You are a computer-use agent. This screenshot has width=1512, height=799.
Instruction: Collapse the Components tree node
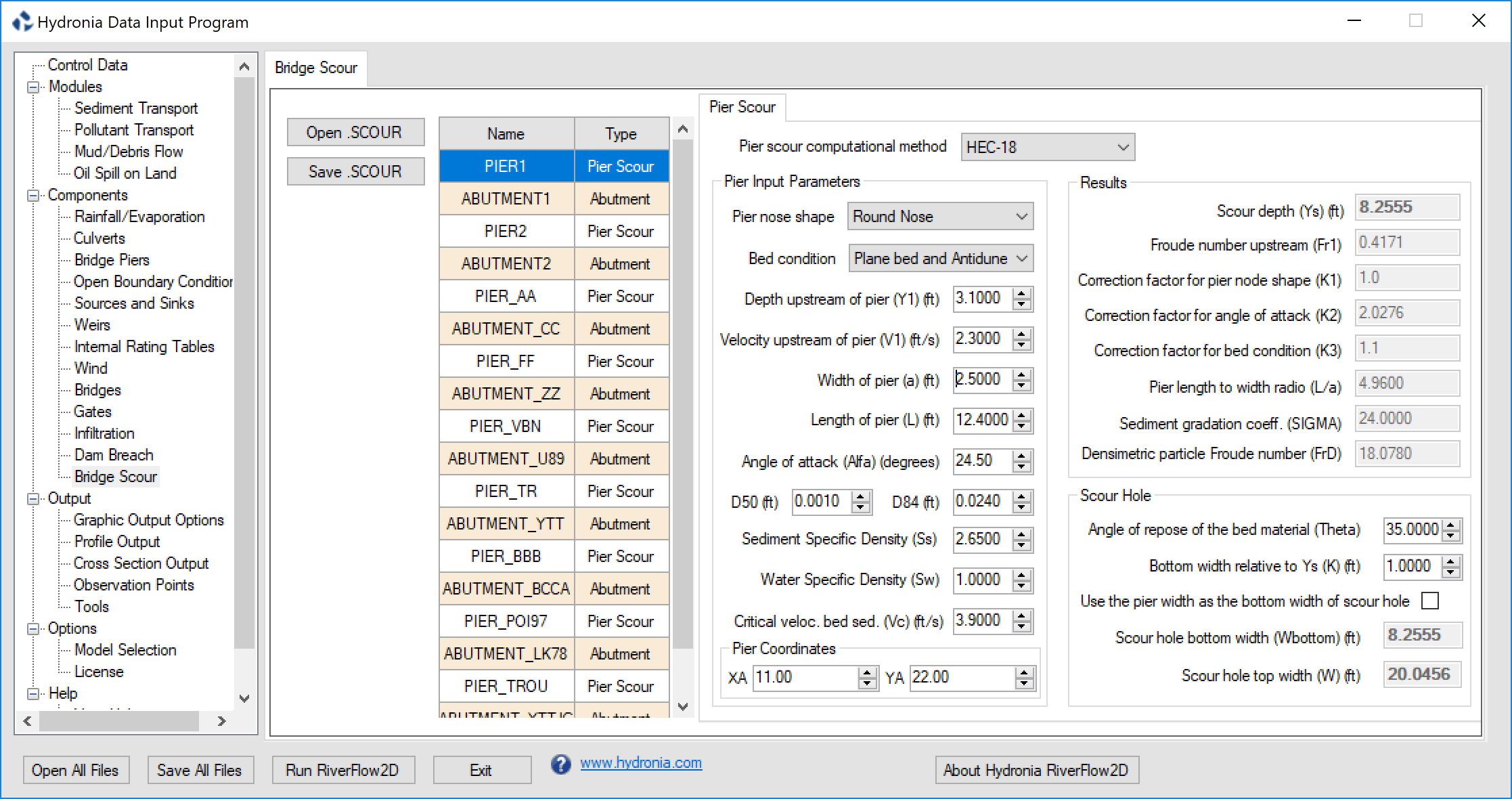point(32,196)
